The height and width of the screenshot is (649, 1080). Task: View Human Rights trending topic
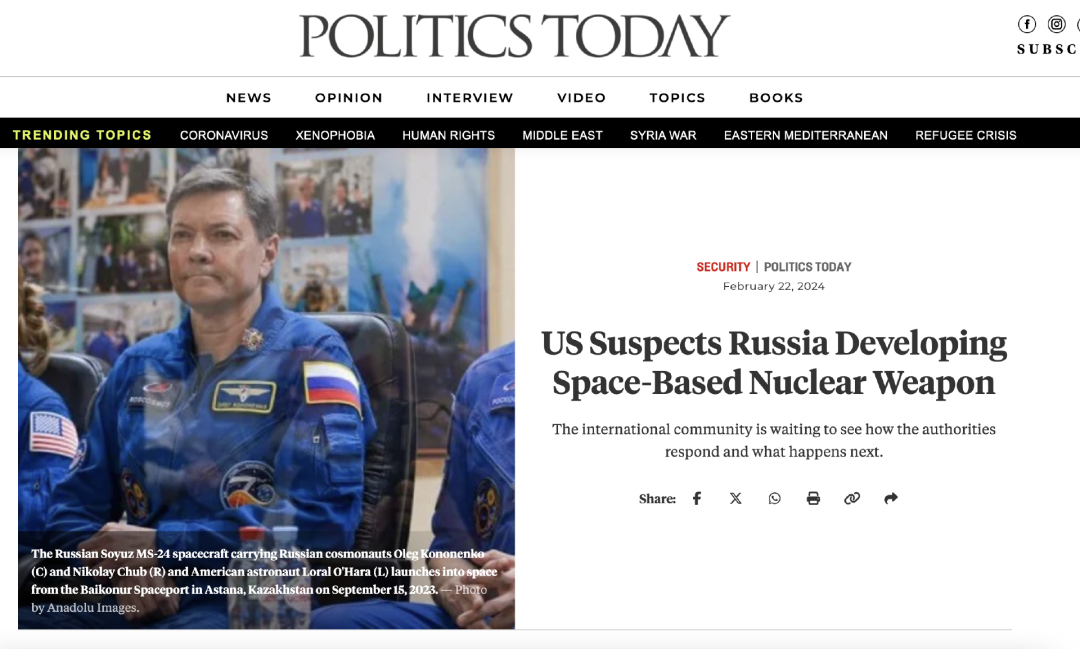[448, 135]
